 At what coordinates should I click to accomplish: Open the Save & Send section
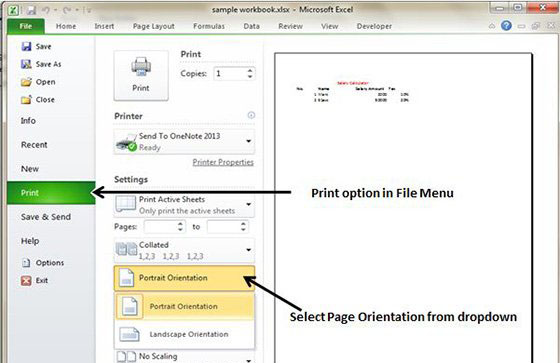[46, 217]
